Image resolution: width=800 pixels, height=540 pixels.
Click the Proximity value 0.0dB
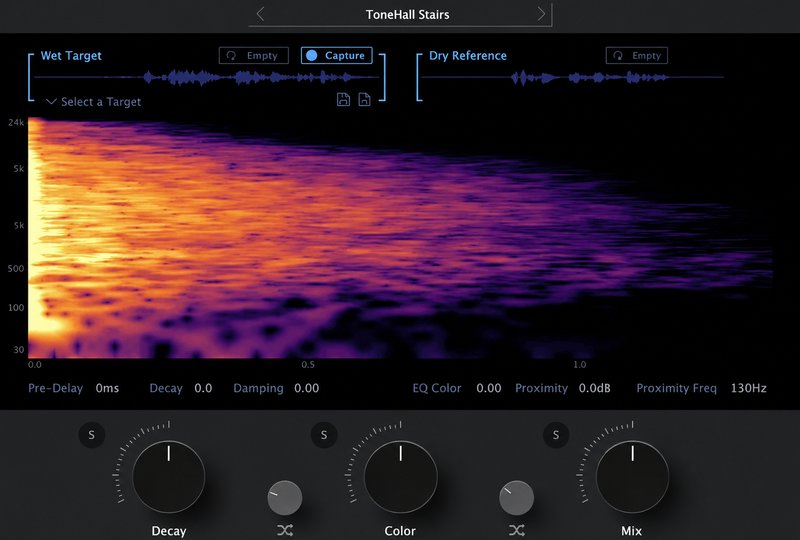coord(594,388)
